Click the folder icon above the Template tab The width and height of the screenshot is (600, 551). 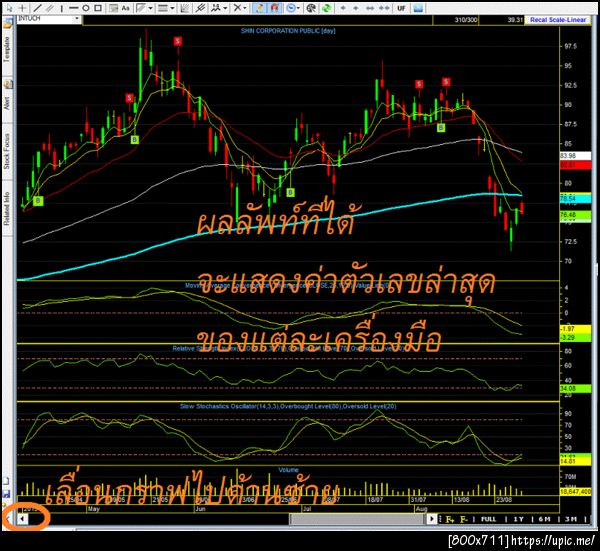(8, 24)
